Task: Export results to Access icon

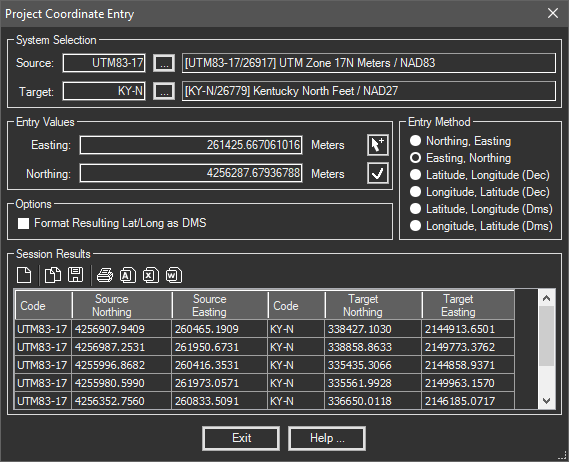Action: click(x=128, y=275)
